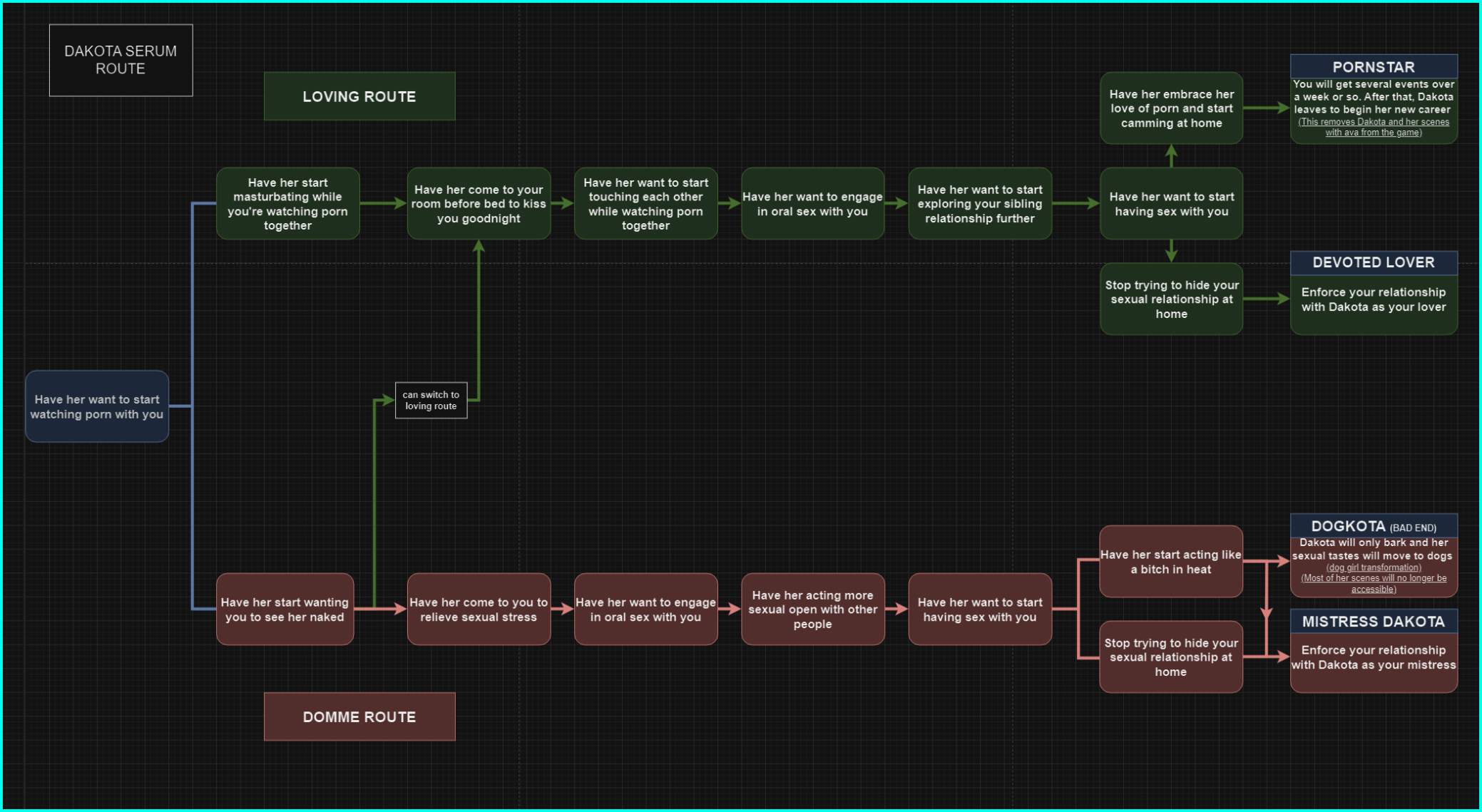Select the DOGKOTA (BAD END) header
Image resolution: width=1482 pixels, height=812 pixels.
click(1373, 527)
